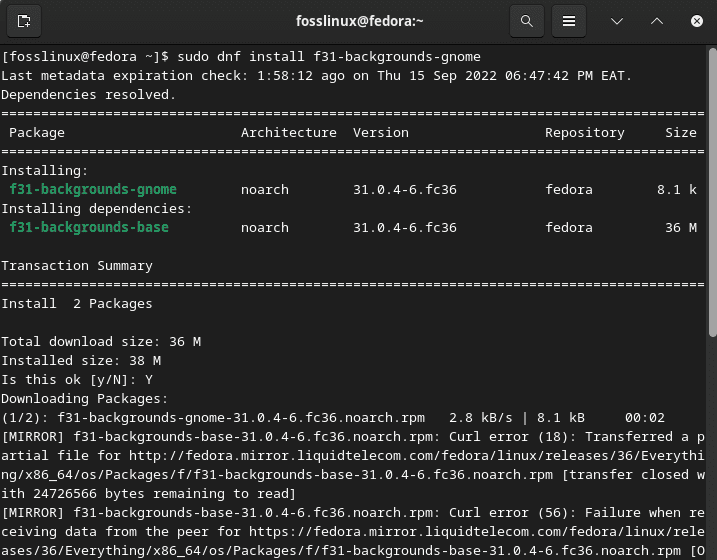Click the fosslinux@fedora:~ window title
The width and height of the screenshot is (717, 560).
pyautogui.click(x=359, y=21)
